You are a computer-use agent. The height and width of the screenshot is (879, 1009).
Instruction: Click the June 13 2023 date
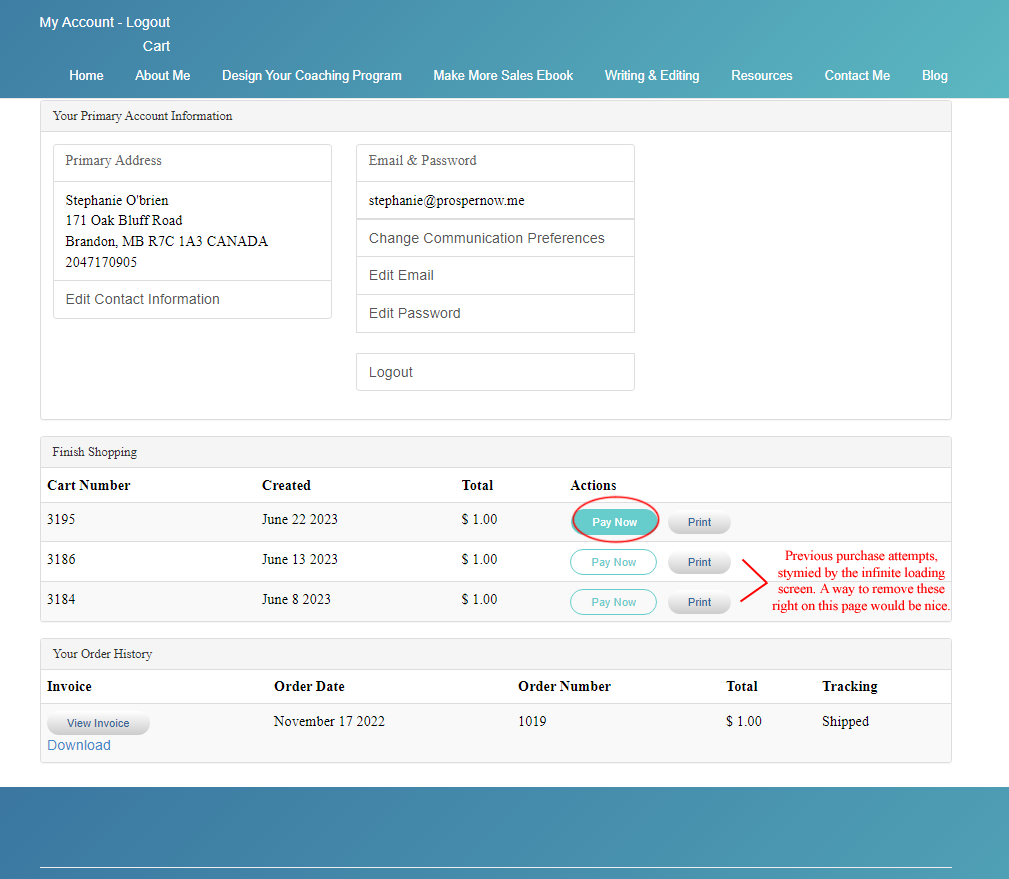(x=300, y=559)
